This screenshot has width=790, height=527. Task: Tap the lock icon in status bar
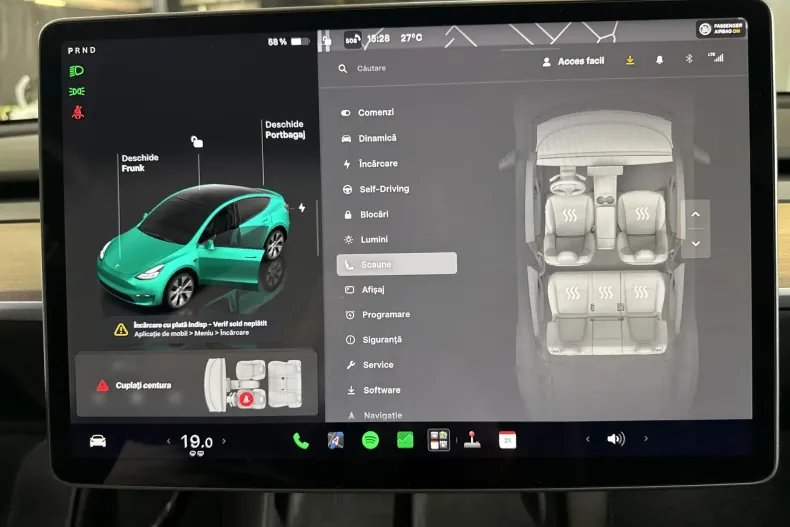[x=327, y=40]
